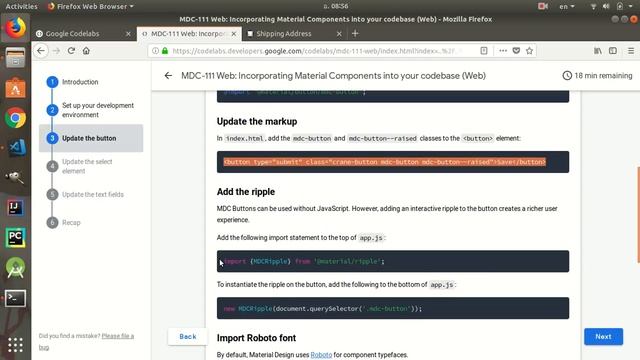View site security padlock info
Screen dimensions: 640x360
click(165, 51)
